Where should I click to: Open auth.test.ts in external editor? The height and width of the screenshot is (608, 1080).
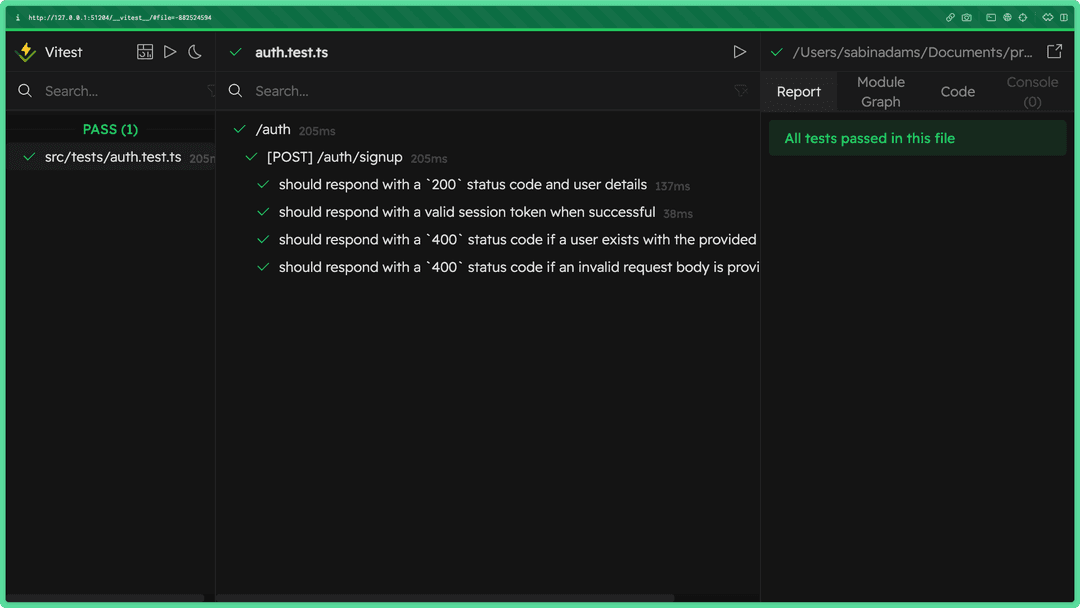pyautogui.click(x=1055, y=51)
